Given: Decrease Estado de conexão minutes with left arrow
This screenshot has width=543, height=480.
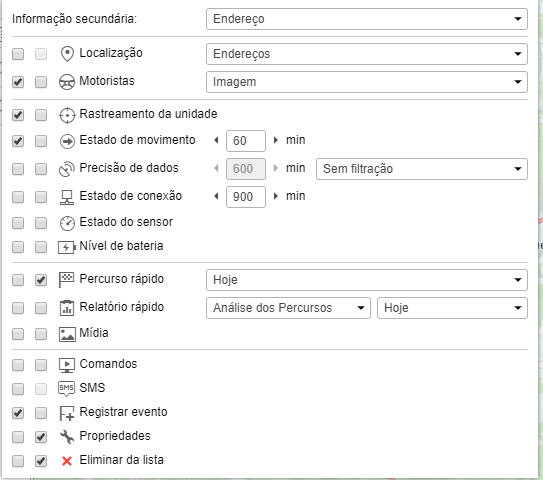Looking at the screenshot, I should click(216, 196).
